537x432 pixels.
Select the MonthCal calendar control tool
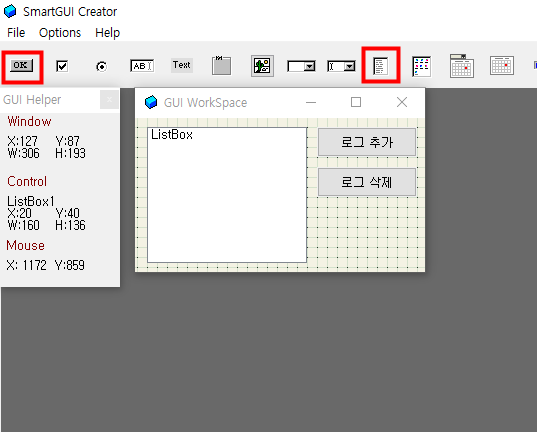point(502,65)
